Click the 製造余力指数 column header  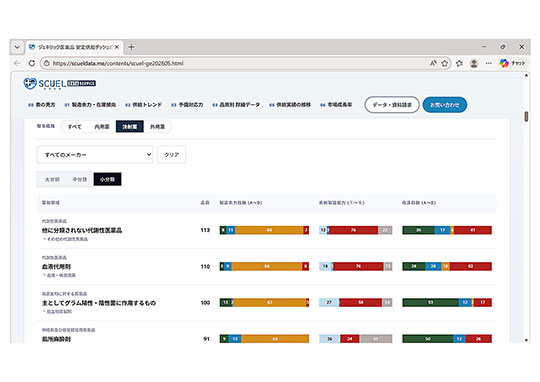tap(241, 203)
